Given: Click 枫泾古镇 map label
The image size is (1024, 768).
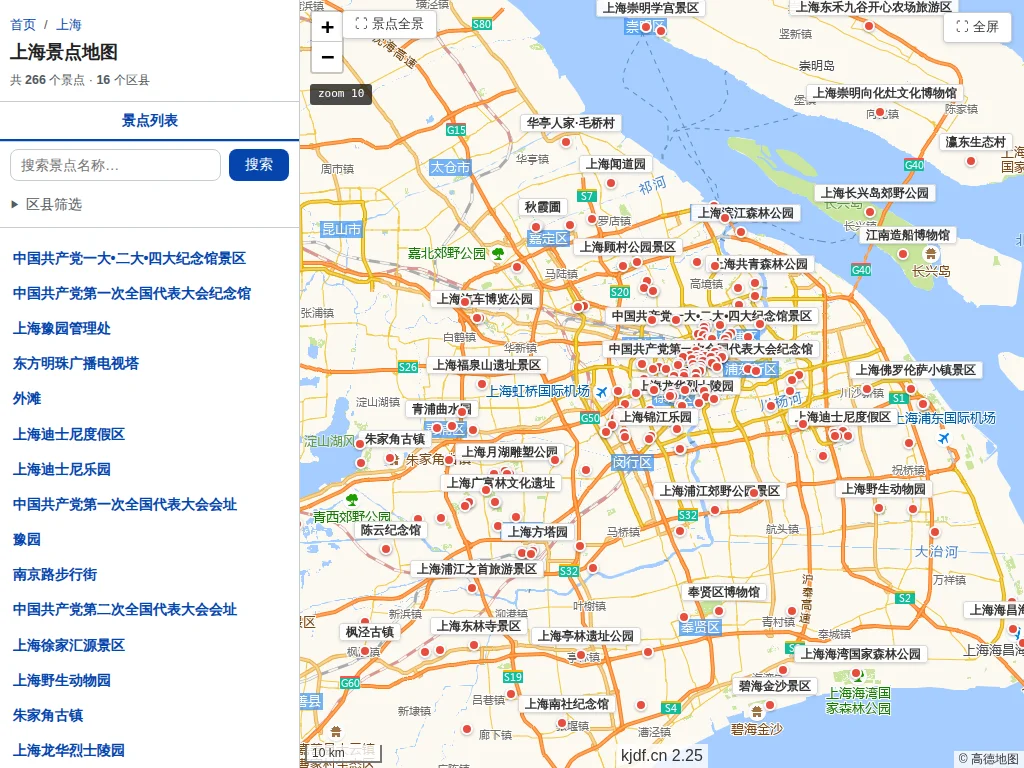Looking at the screenshot, I should click(x=370, y=632).
